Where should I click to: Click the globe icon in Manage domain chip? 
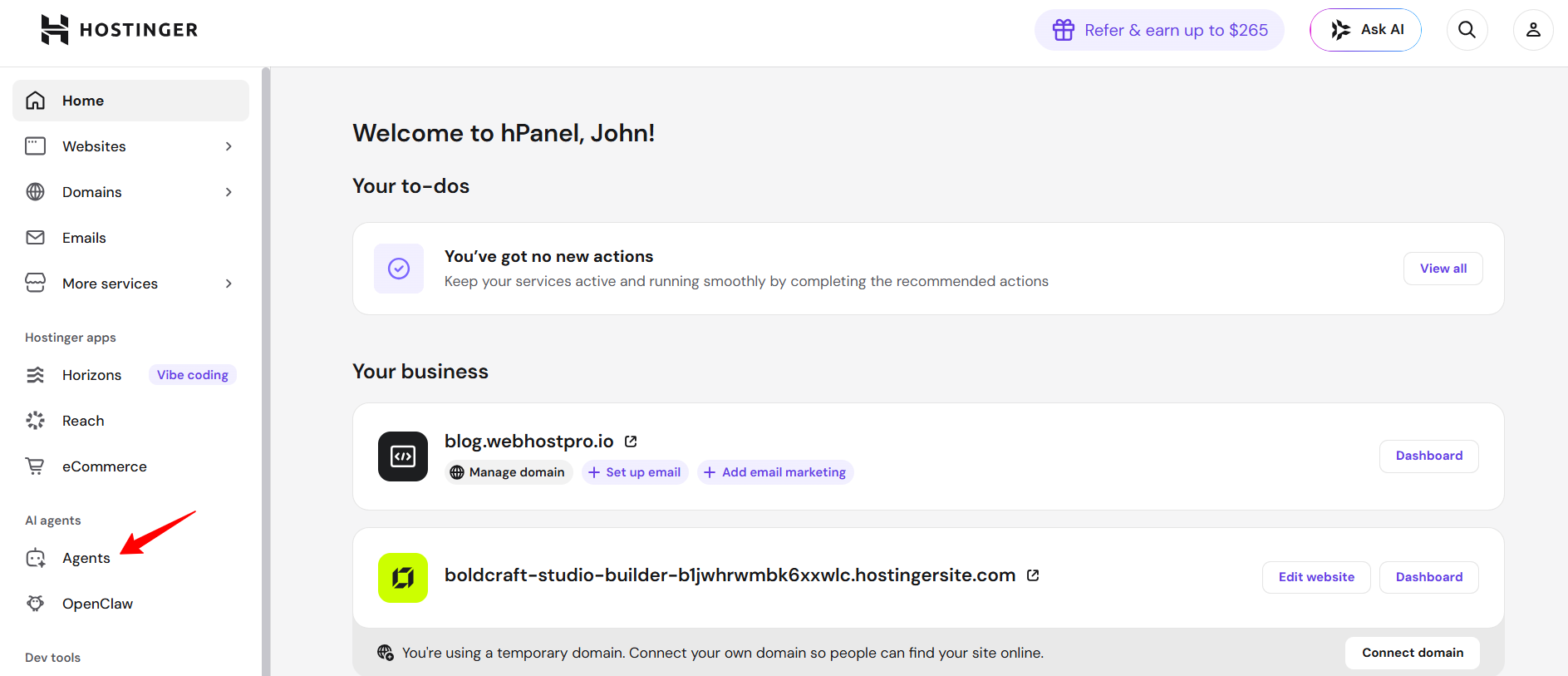[x=457, y=472]
